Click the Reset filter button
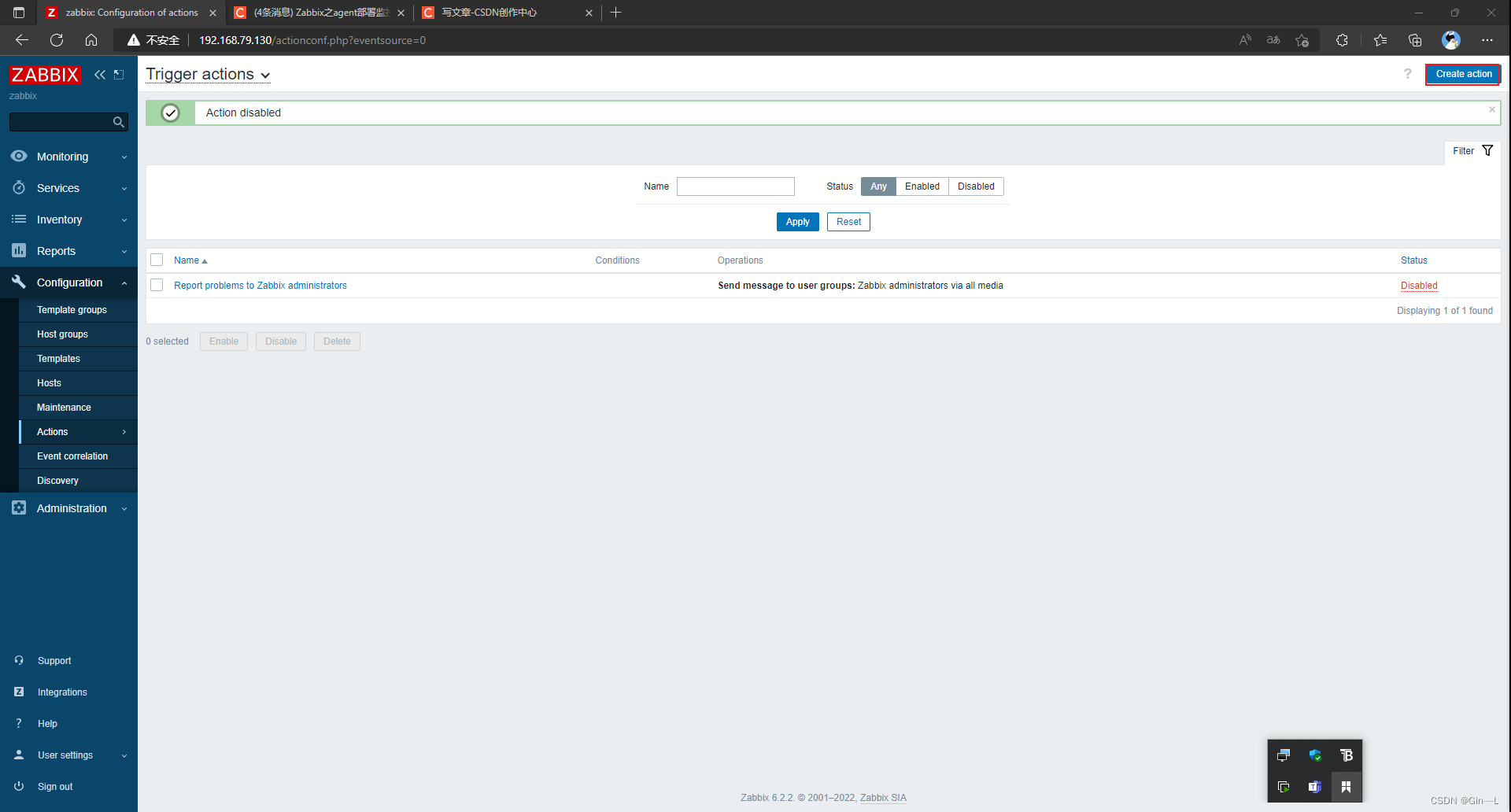 coord(848,222)
